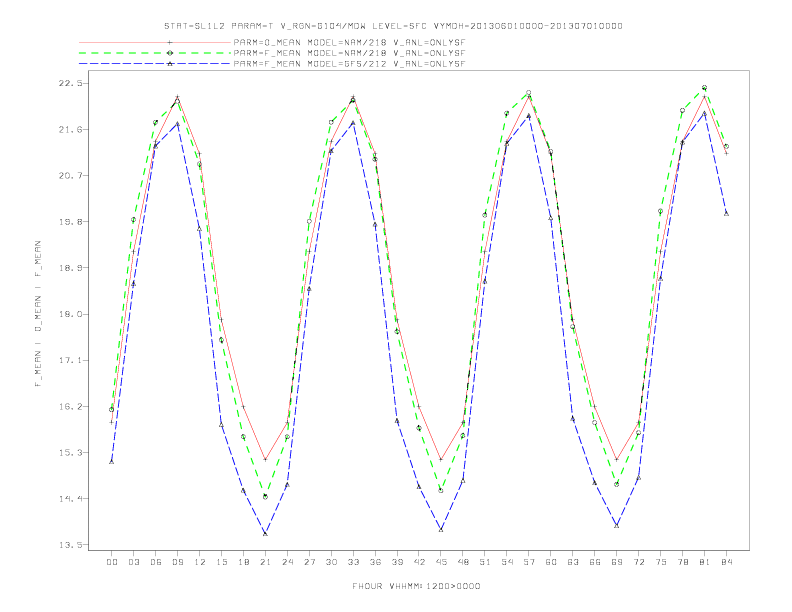
Task: Click the blue dashed legend line sample
Action: click(x=155, y=64)
